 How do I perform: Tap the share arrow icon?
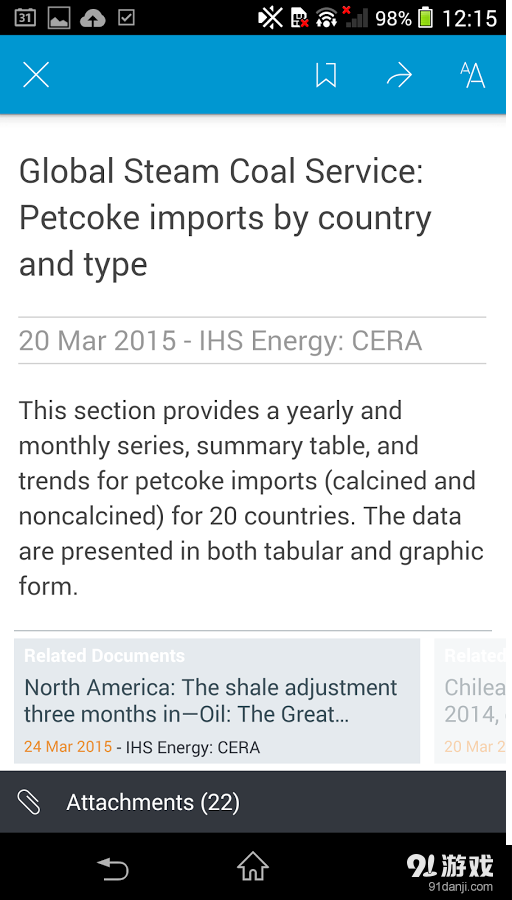pyautogui.click(x=399, y=75)
